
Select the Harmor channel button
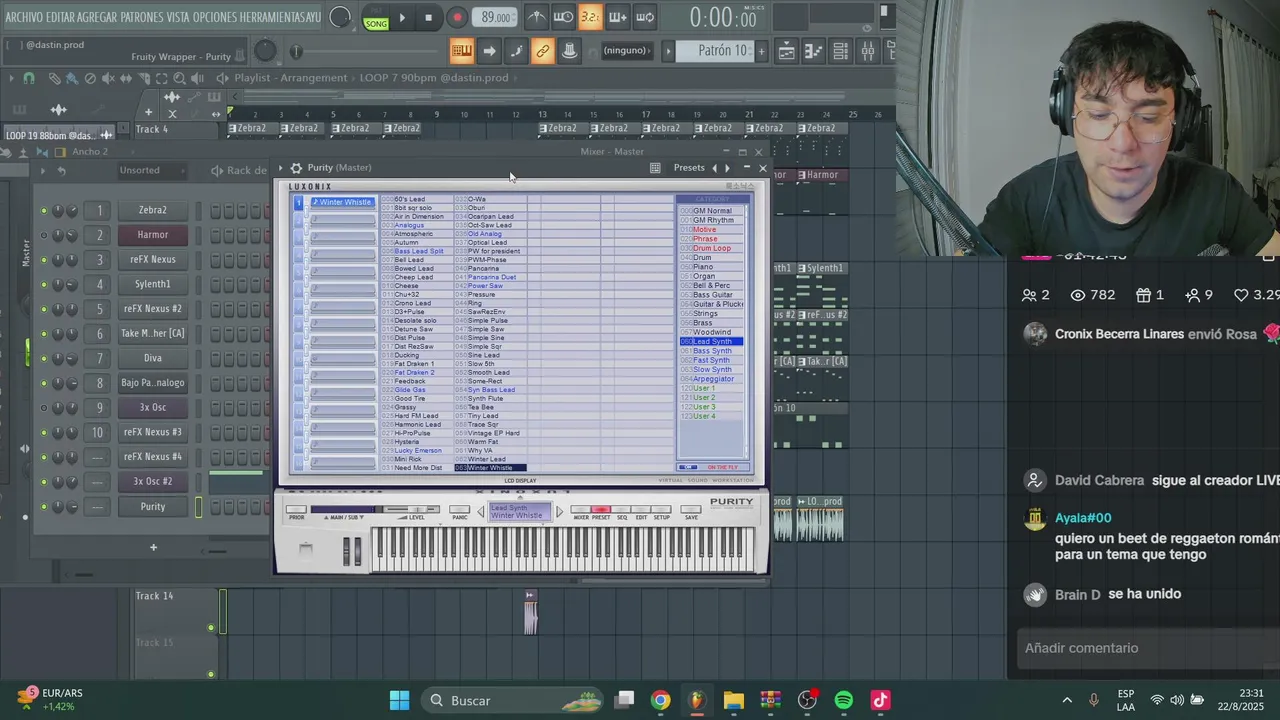153,235
